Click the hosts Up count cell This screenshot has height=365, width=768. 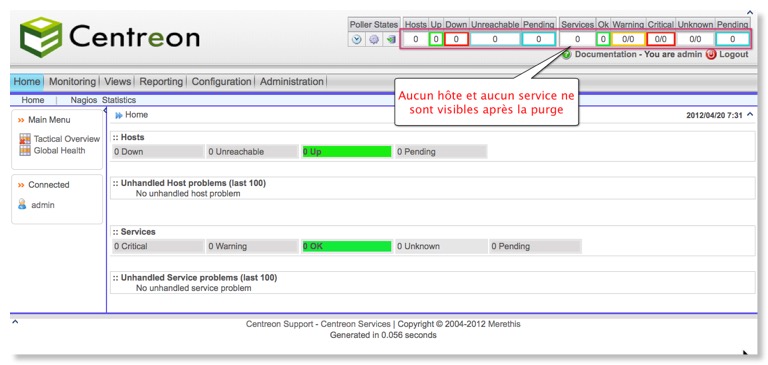coord(436,39)
